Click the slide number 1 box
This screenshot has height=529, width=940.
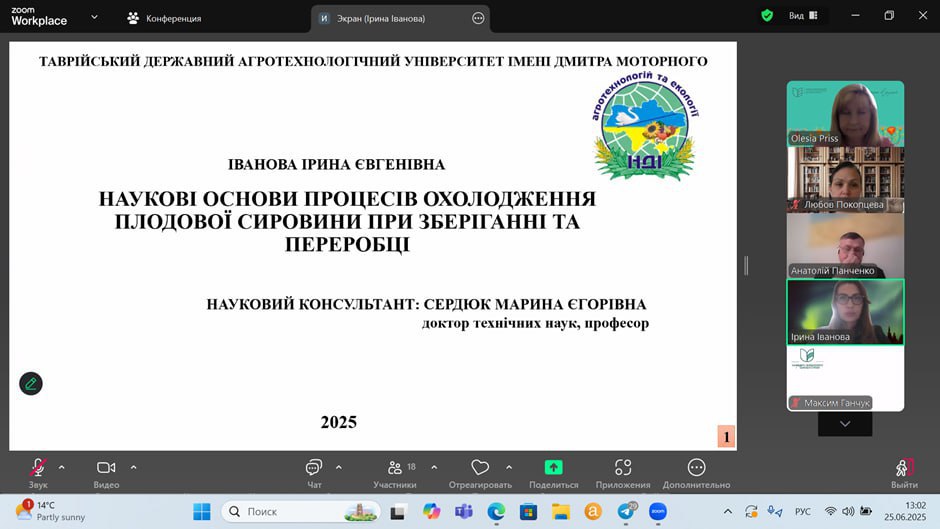tap(726, 437)
